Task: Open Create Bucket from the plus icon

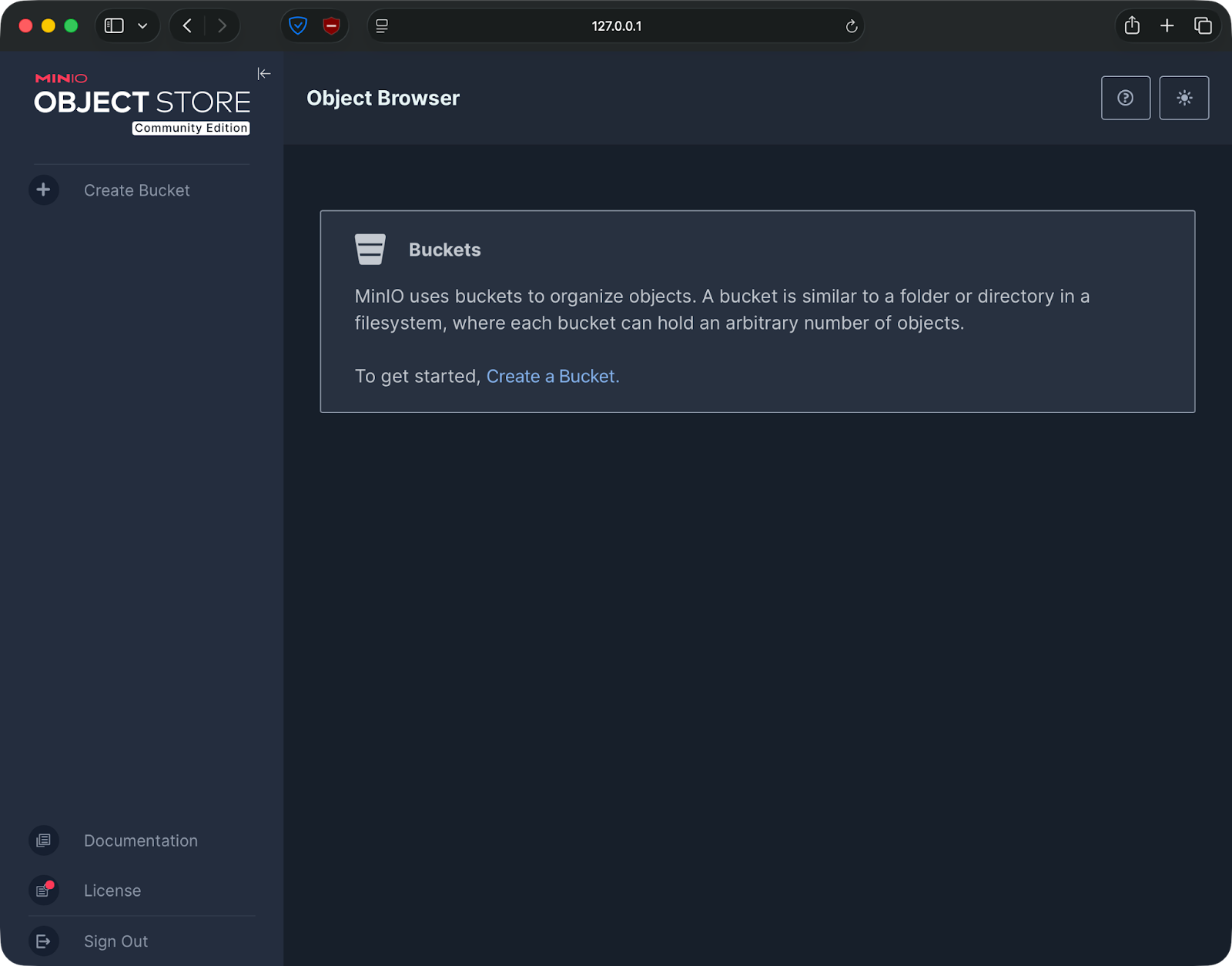Action: tap(44, 190)
